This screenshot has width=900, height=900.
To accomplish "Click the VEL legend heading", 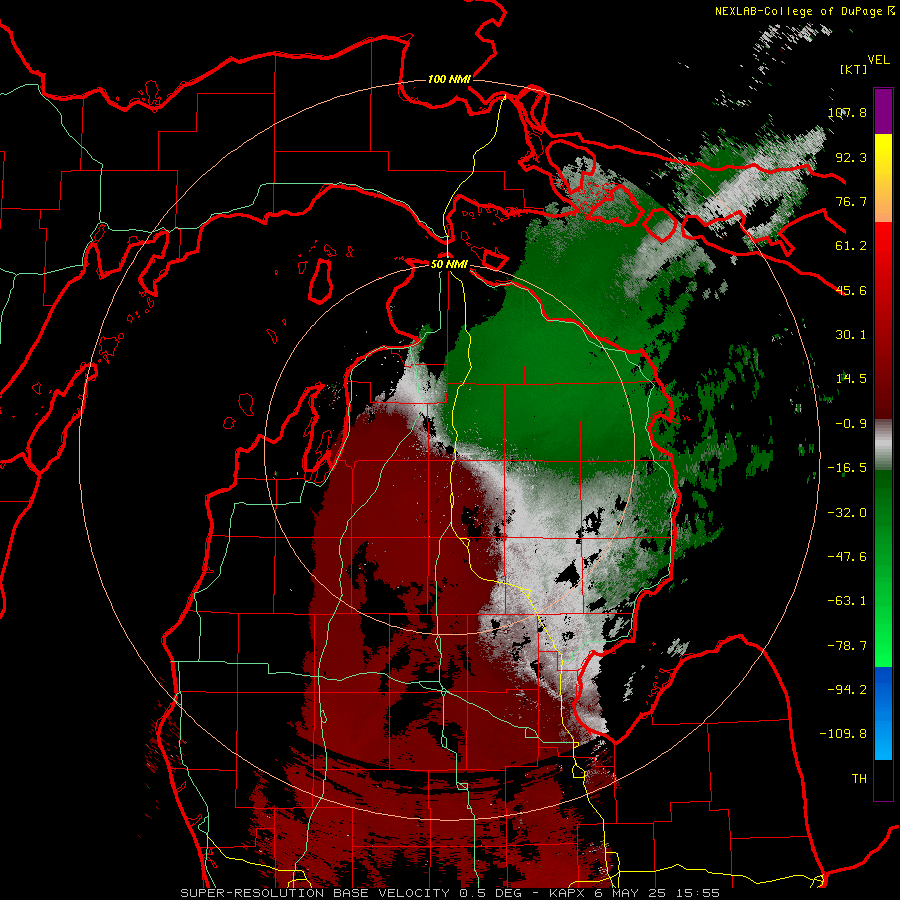I will point(878,60).
